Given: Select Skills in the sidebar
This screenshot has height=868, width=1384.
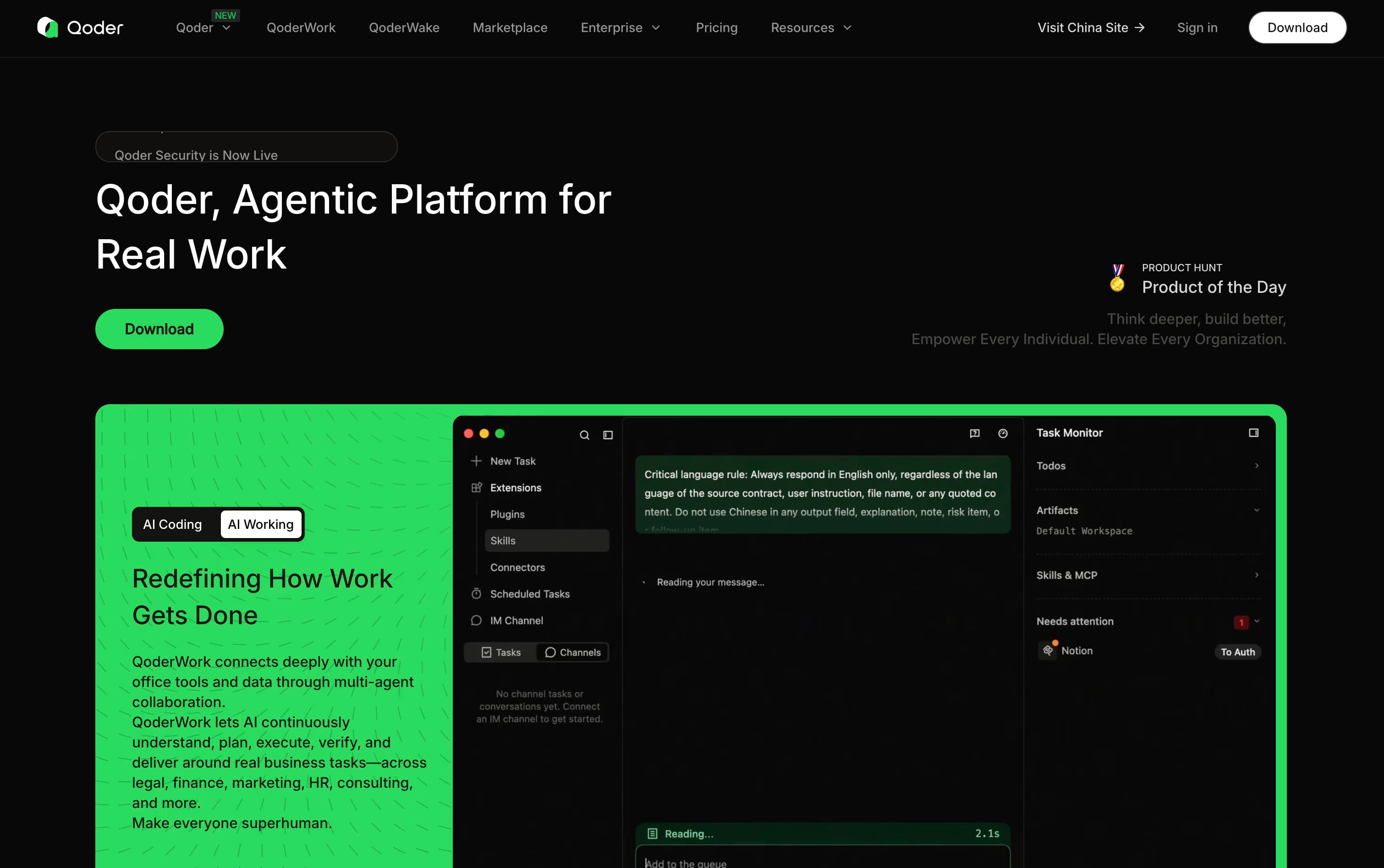Looking at the screenshot, I should pos(546,540).
